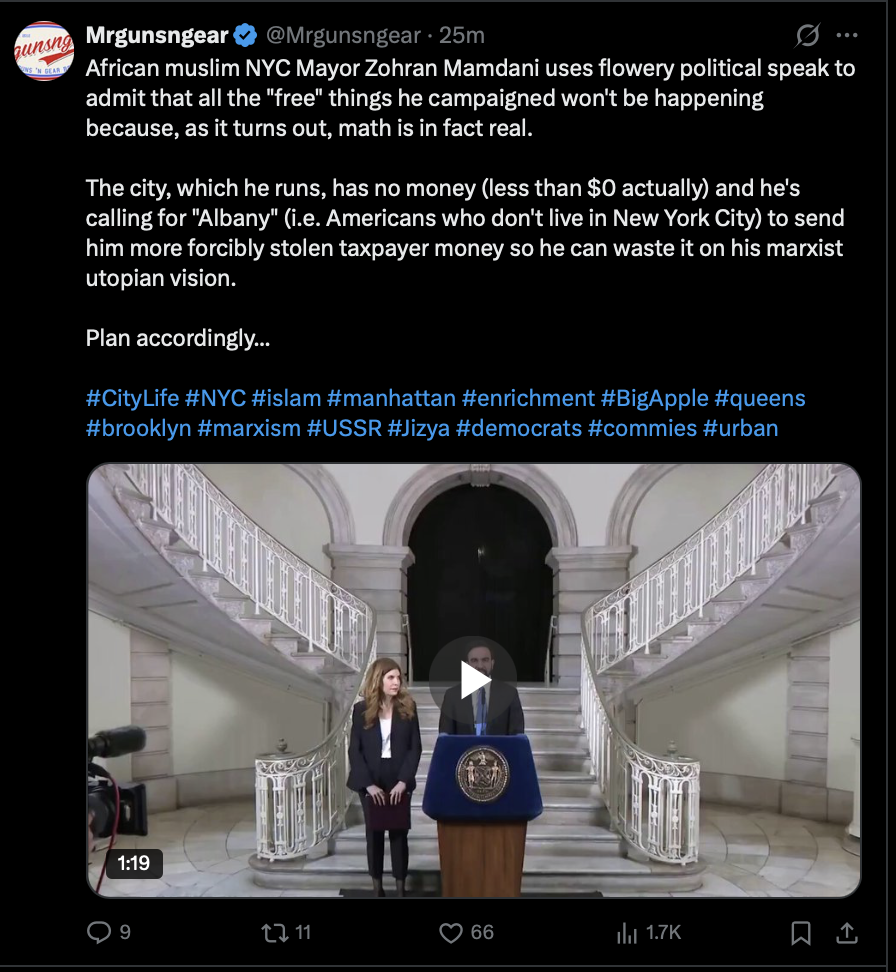Open the Mrgunsngear display name link
This screenshot has height=972, width=896.
pos(157,35)
